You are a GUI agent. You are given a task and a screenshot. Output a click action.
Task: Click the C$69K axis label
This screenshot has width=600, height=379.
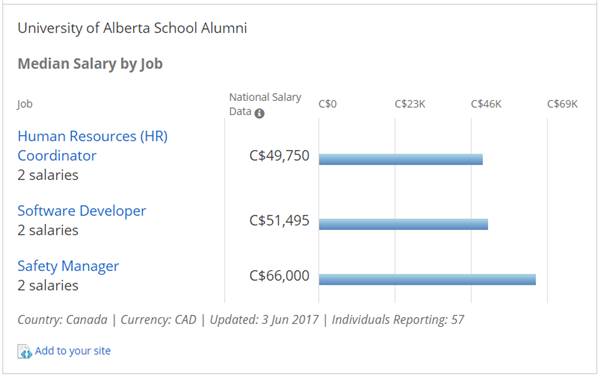pyautogui.click(x=562, y=104)
